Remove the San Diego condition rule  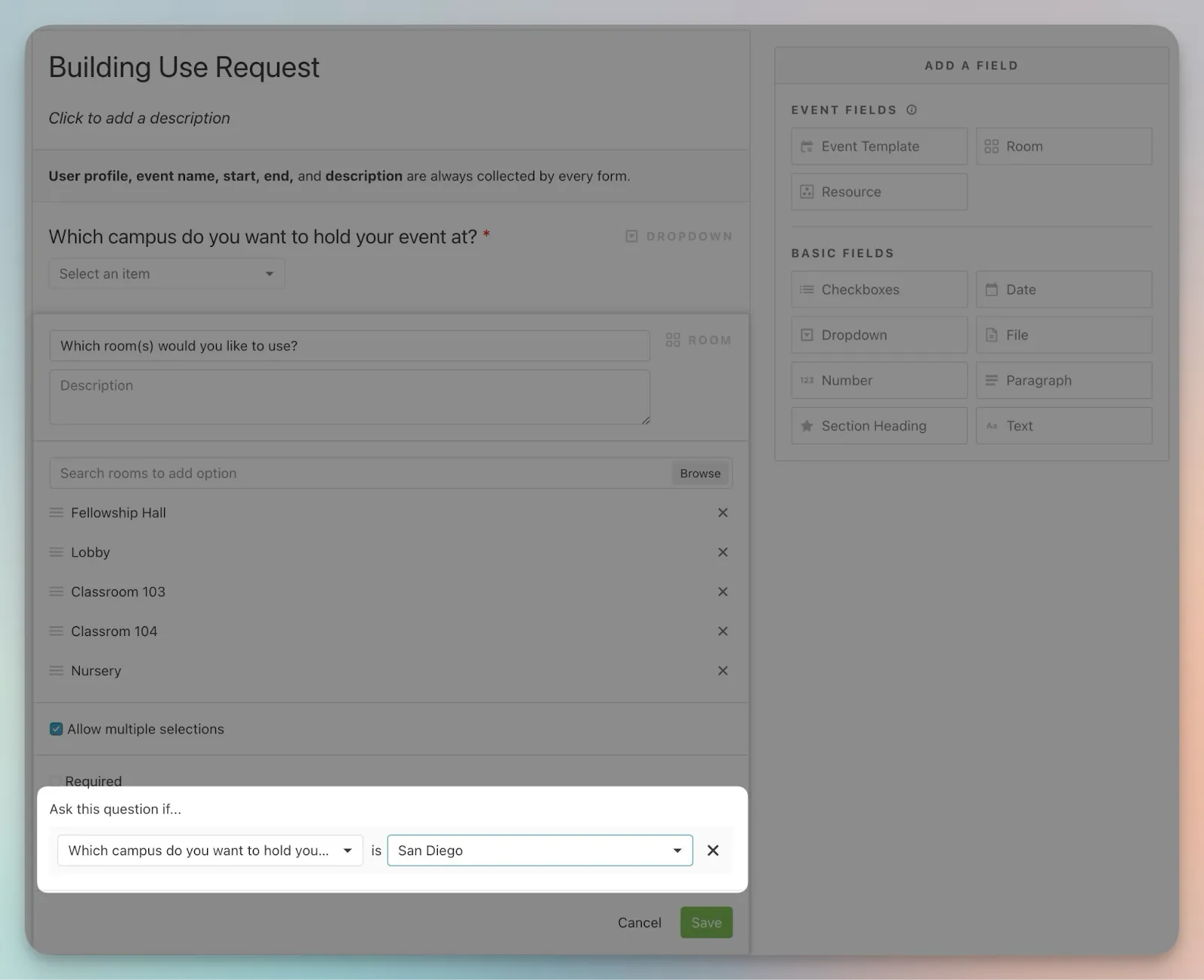(x=713, y=851)
